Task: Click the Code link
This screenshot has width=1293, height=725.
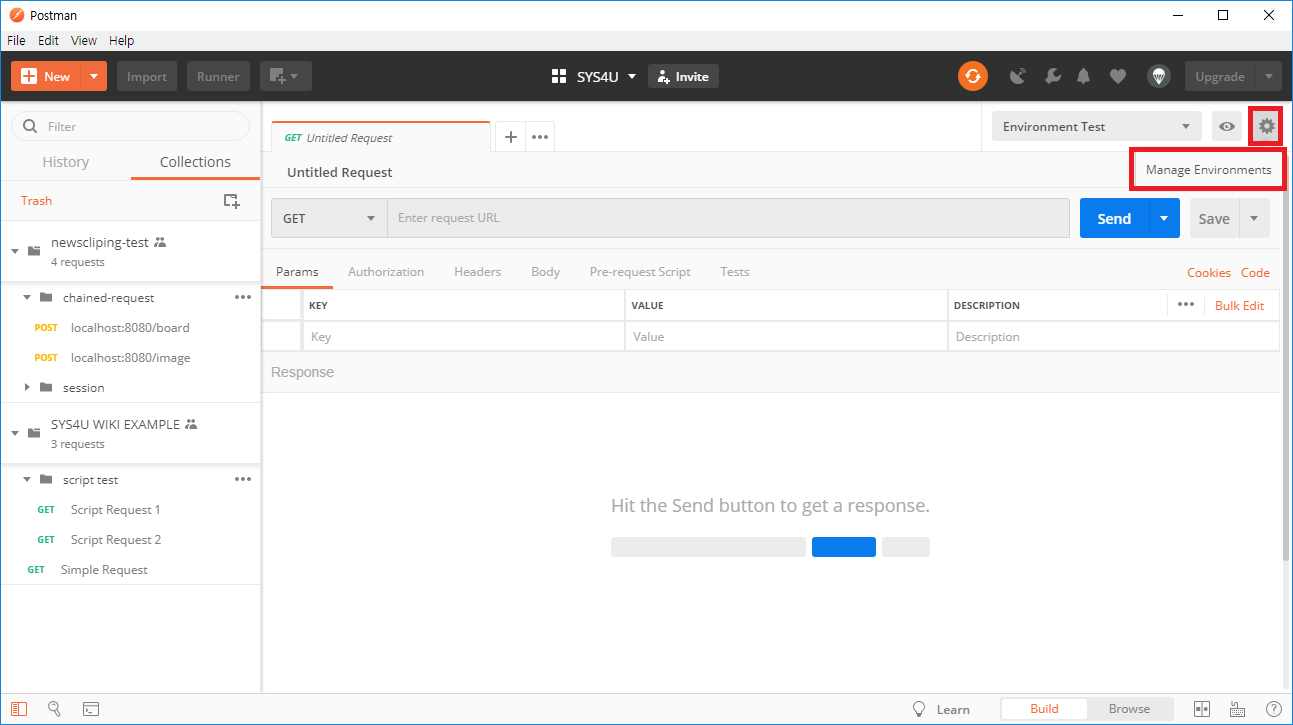Action: click(1255, 273)
